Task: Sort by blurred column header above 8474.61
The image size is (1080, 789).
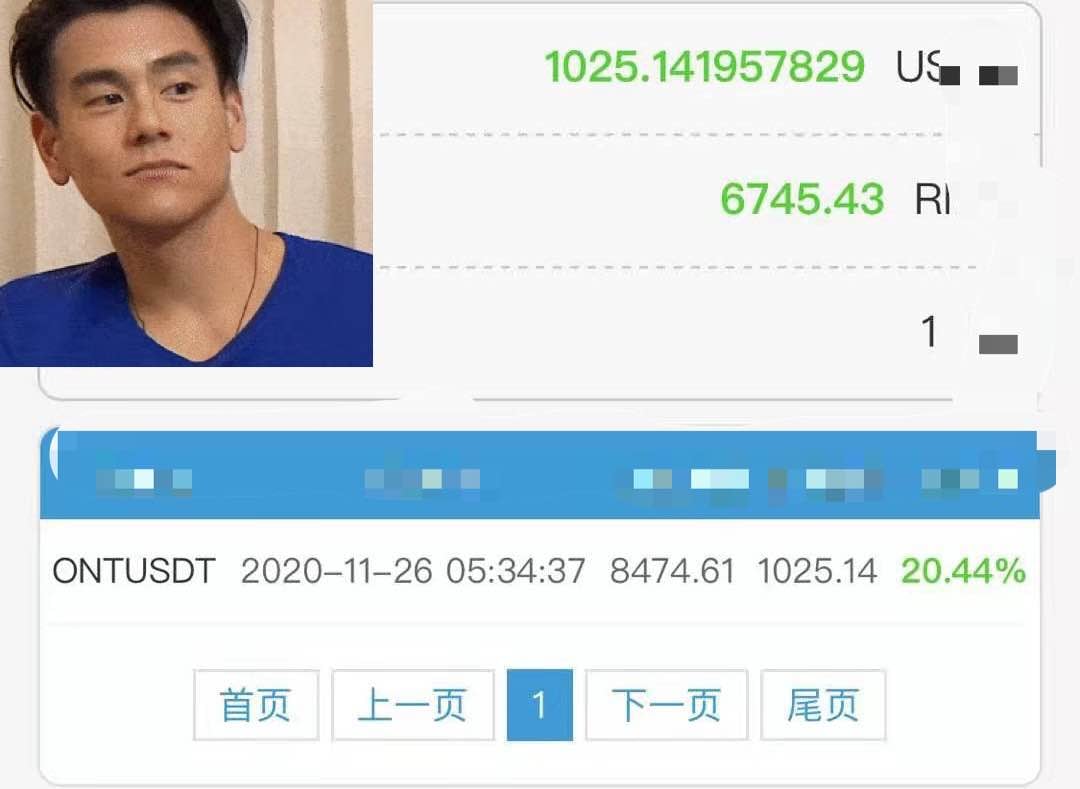Action: 691,478
